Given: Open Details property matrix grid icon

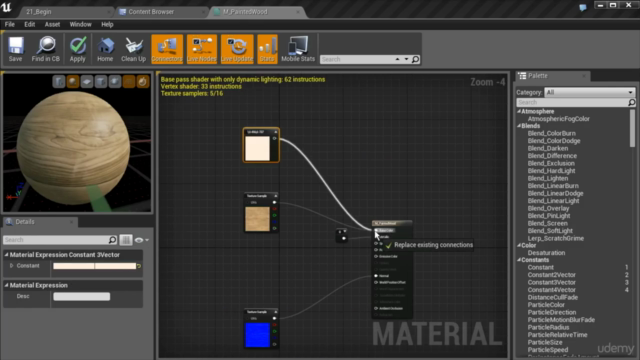Looking at the screenshot, I should point(126,240).
